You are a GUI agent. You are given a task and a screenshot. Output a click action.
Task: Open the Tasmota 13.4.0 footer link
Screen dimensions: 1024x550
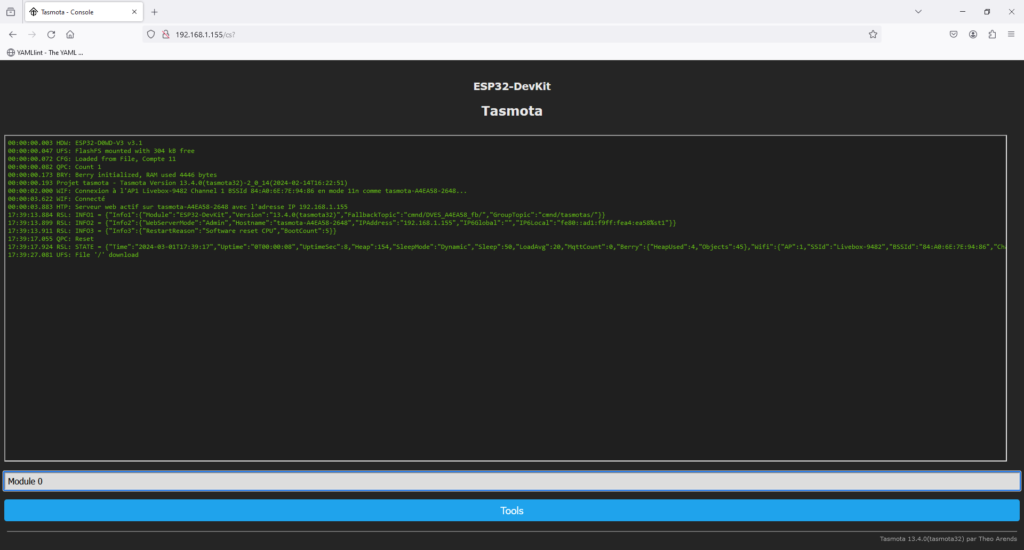pos(948,539)
